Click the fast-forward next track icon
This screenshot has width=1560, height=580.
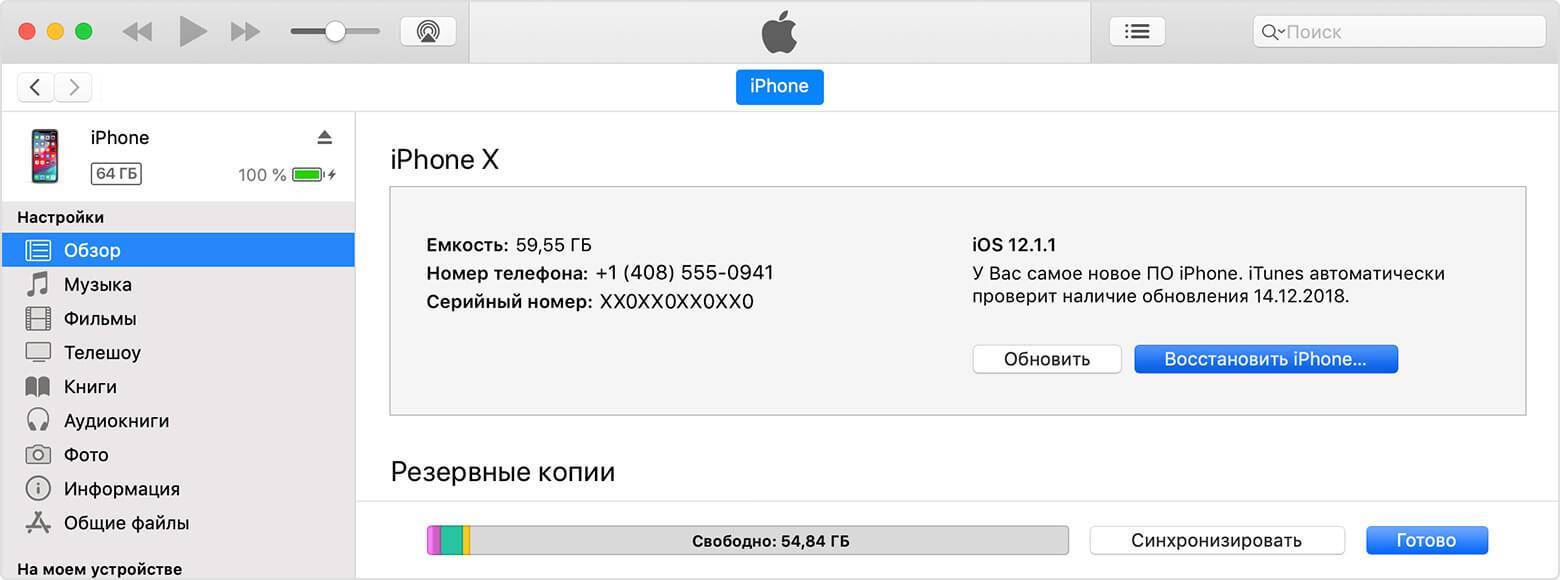[245, 31]
